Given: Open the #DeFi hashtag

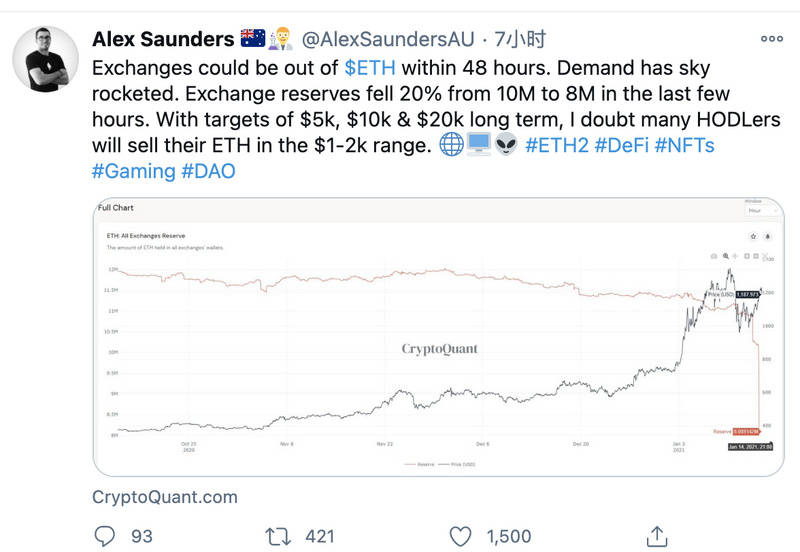Looking at the screenshot, I should 621,145.
